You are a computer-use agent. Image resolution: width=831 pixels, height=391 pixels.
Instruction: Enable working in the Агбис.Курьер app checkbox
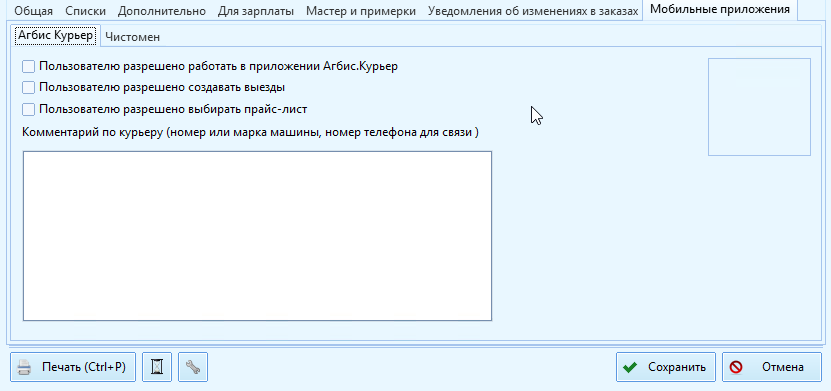pos(29,66)
